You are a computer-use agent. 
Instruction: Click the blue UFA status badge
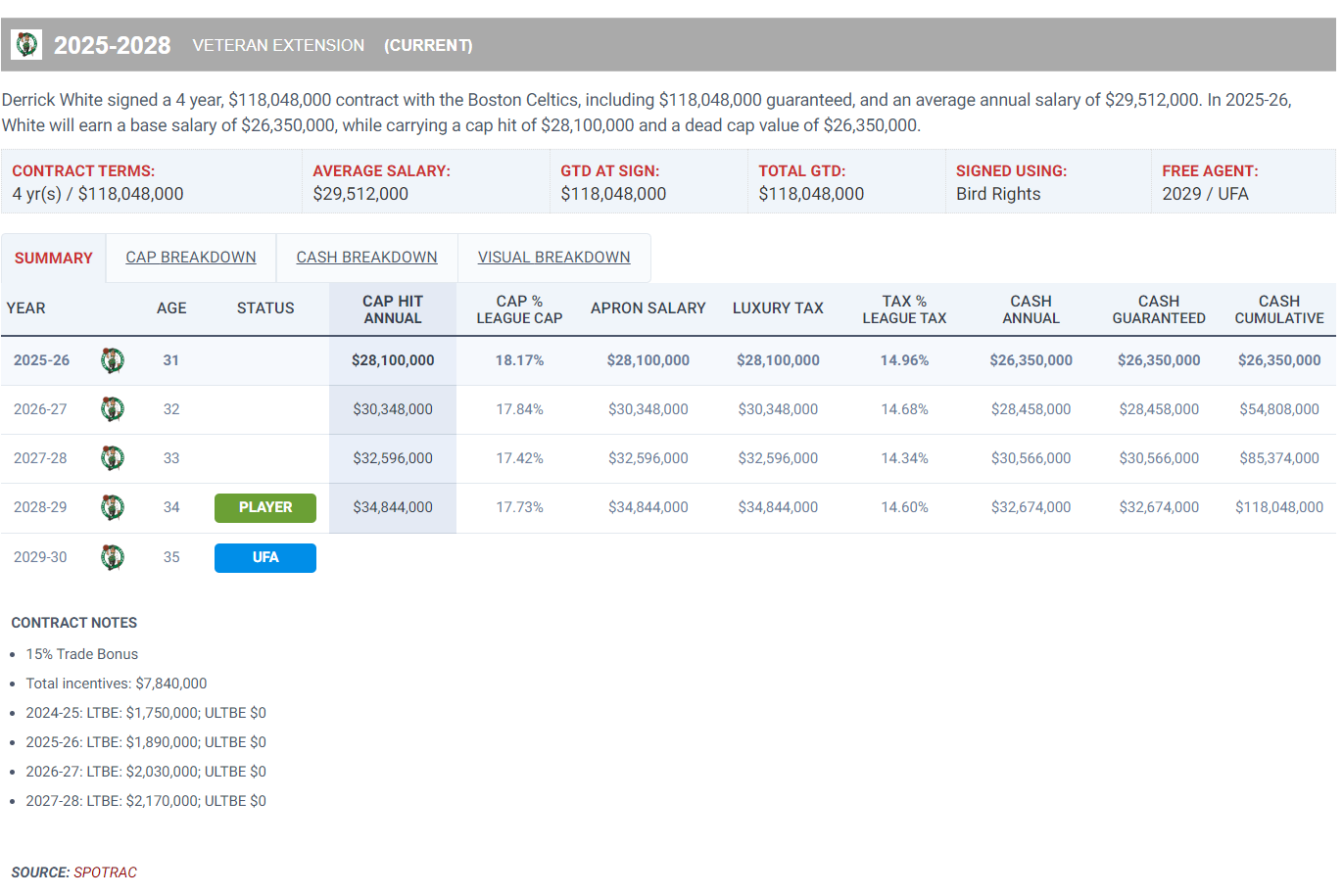tap(265, 557)
